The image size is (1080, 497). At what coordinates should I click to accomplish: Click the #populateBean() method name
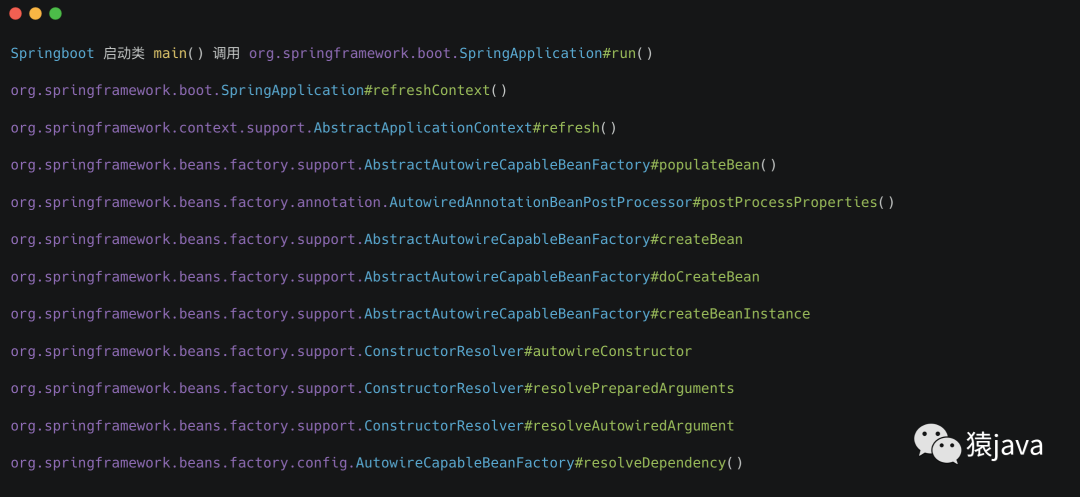(713, 165)
